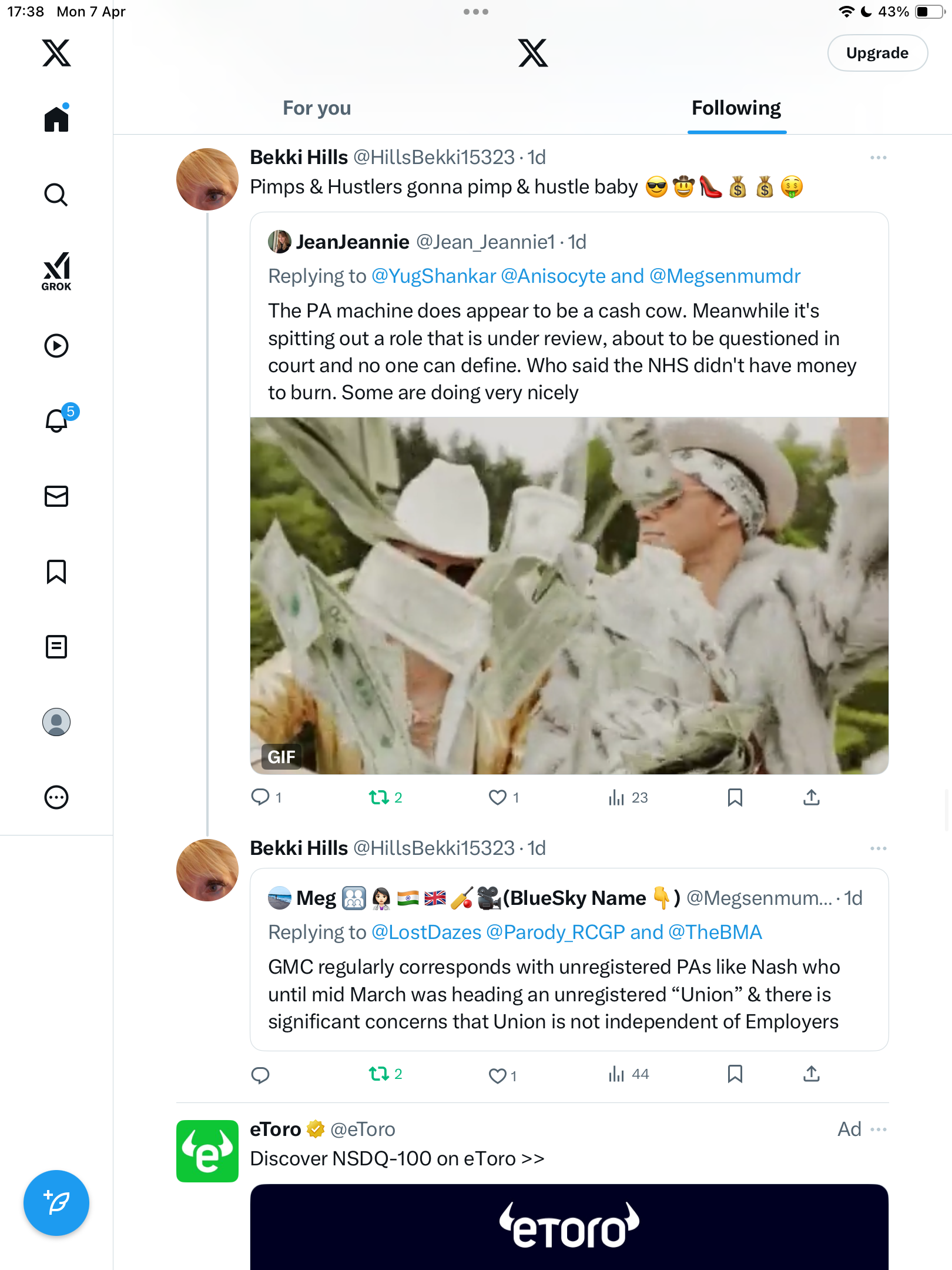Open Grok from the sidebar

pos(56,271)
